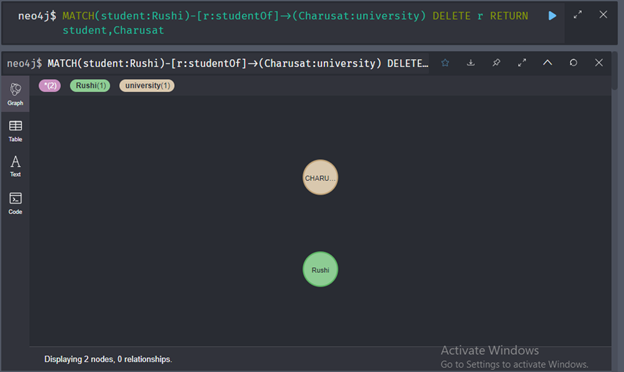Select the university(1) label pill
The width and height of the screenshot is (624, 372).
click(x=147, y=86)
